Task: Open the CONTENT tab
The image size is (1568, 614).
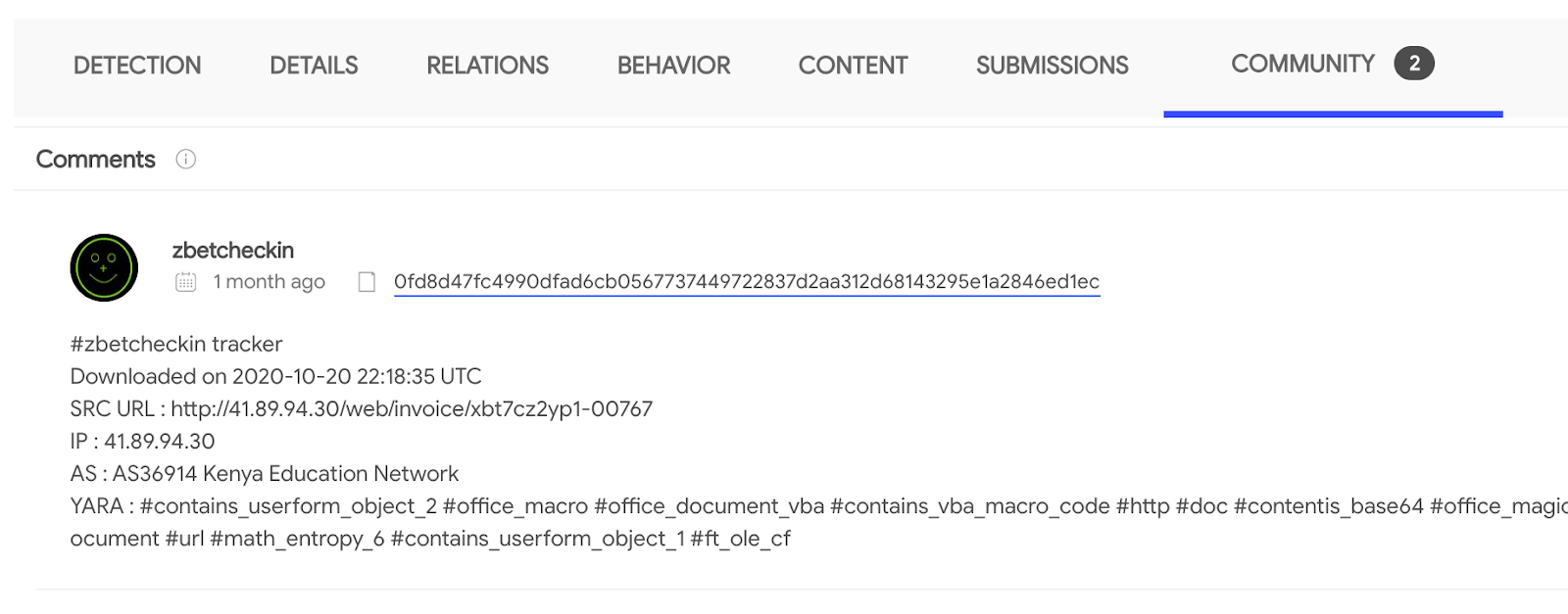Action: (853, 66)
